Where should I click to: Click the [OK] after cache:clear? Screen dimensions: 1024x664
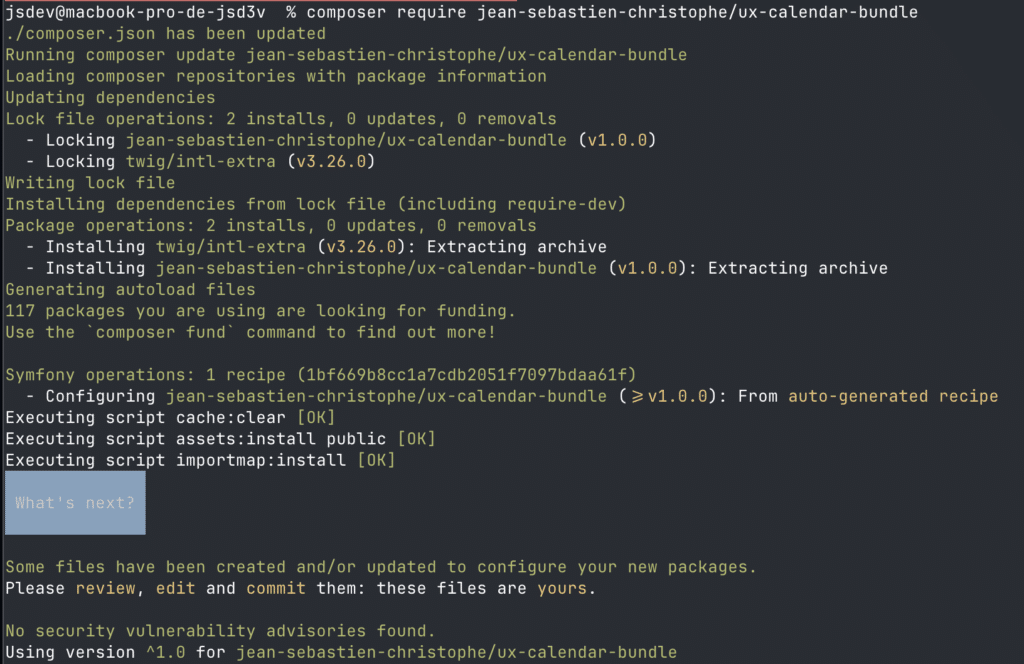click(x=316, y=417)
